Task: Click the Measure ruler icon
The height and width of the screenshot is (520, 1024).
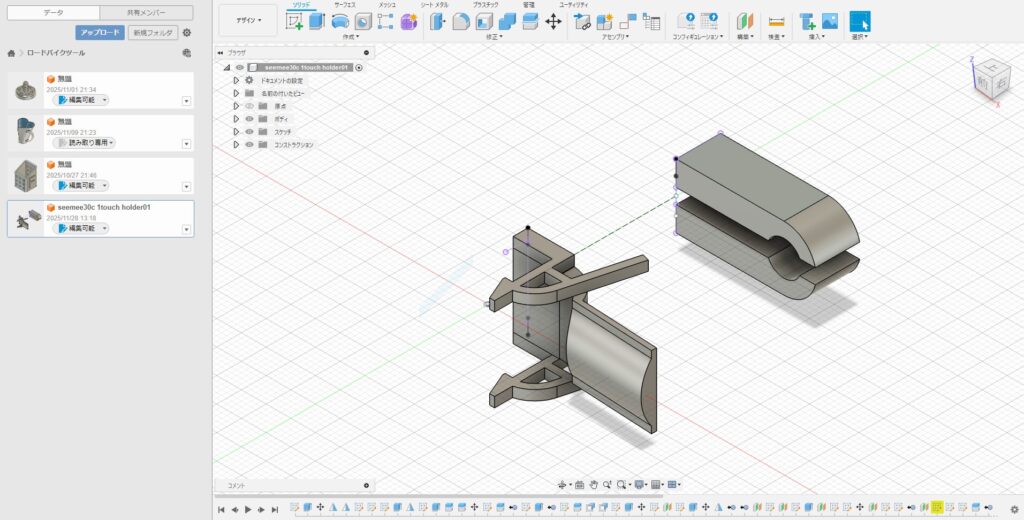Action: point(775,21)
